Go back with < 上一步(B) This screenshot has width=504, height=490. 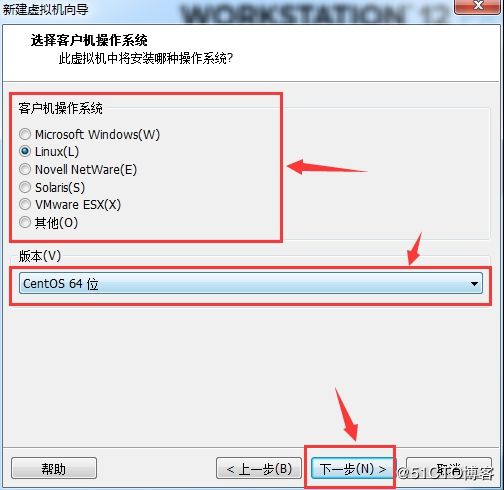(259, 469)
